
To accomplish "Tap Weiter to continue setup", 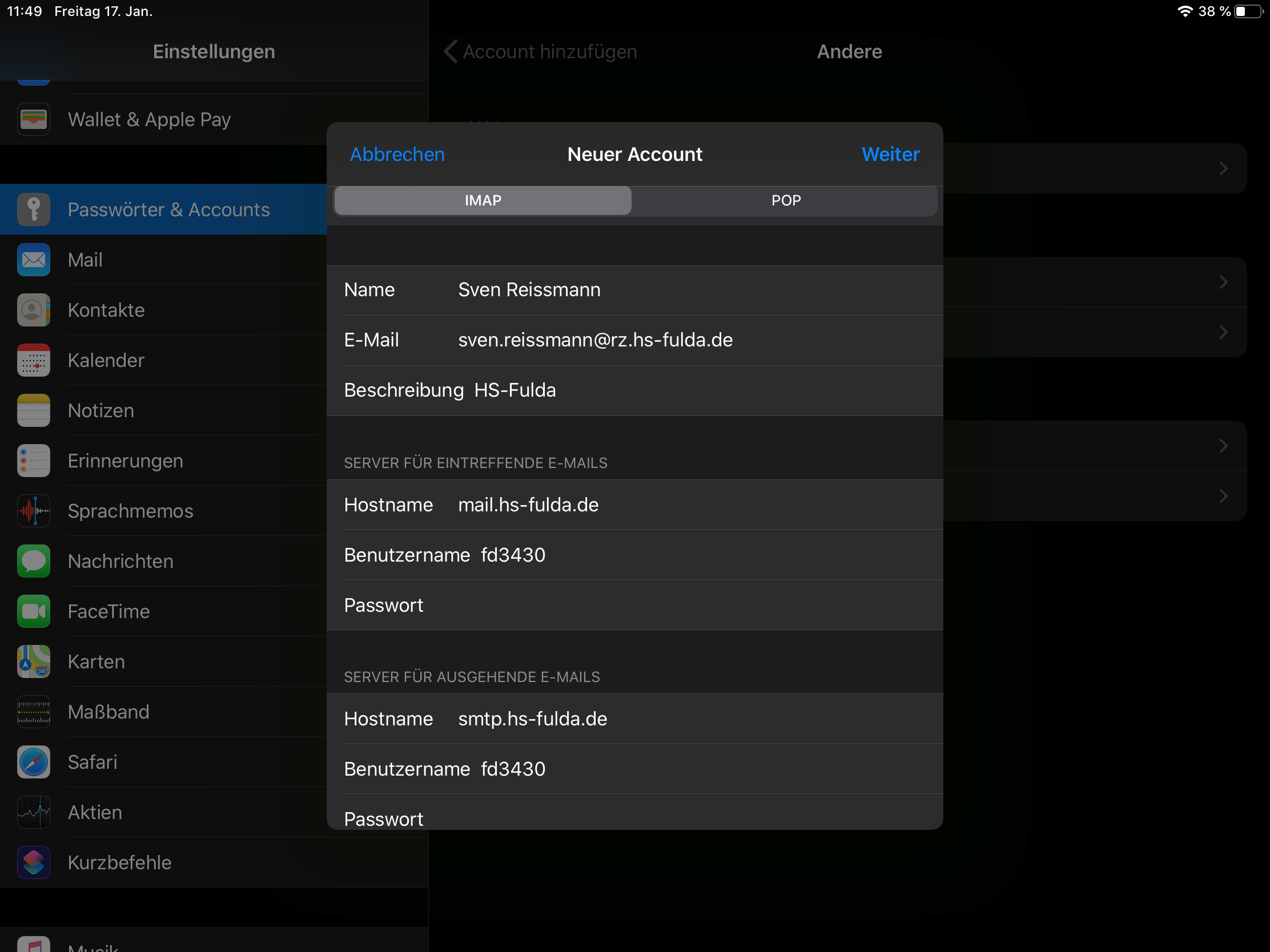I will point(890,154).
